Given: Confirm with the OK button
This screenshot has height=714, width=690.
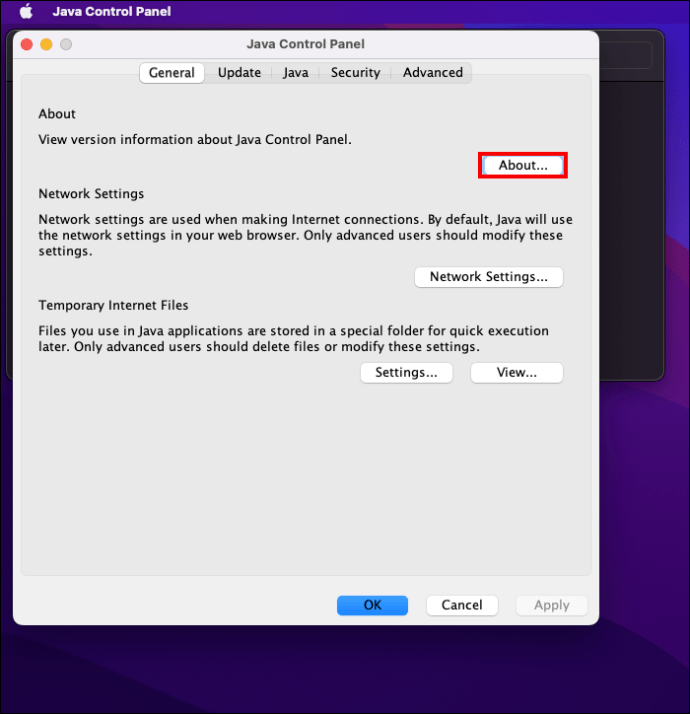Looking at the screenshot, I should (372, 605).
